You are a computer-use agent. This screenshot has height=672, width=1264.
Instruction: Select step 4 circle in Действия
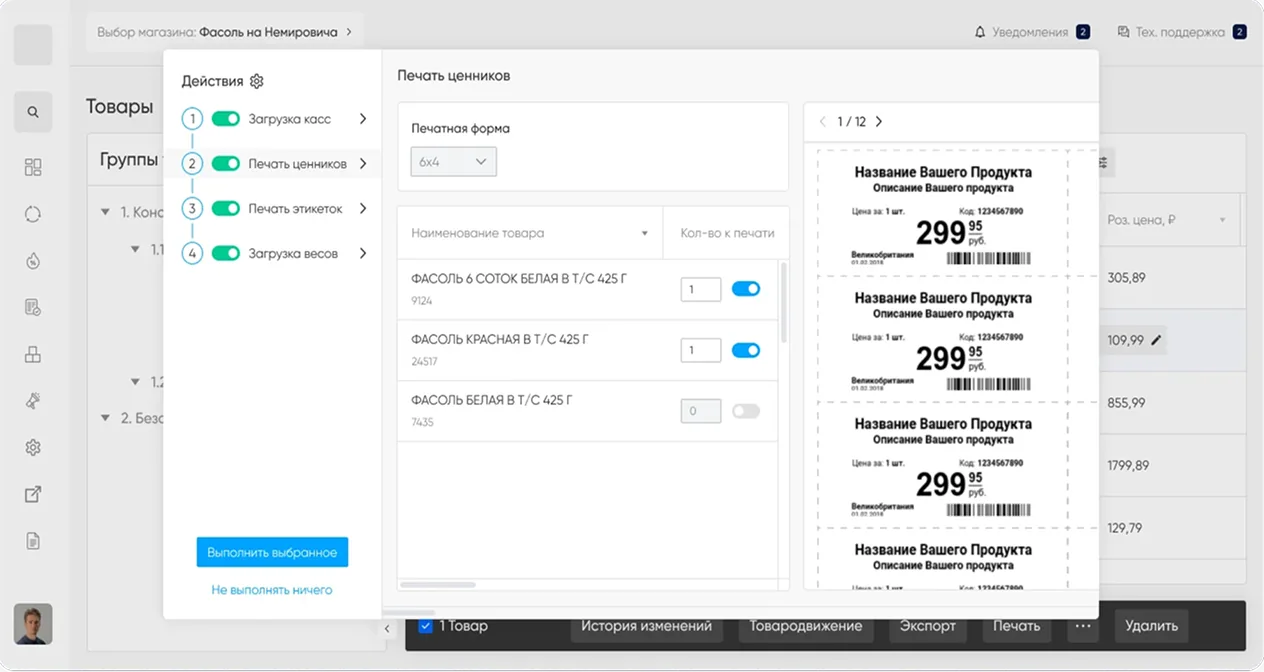[x=192, y=253]
